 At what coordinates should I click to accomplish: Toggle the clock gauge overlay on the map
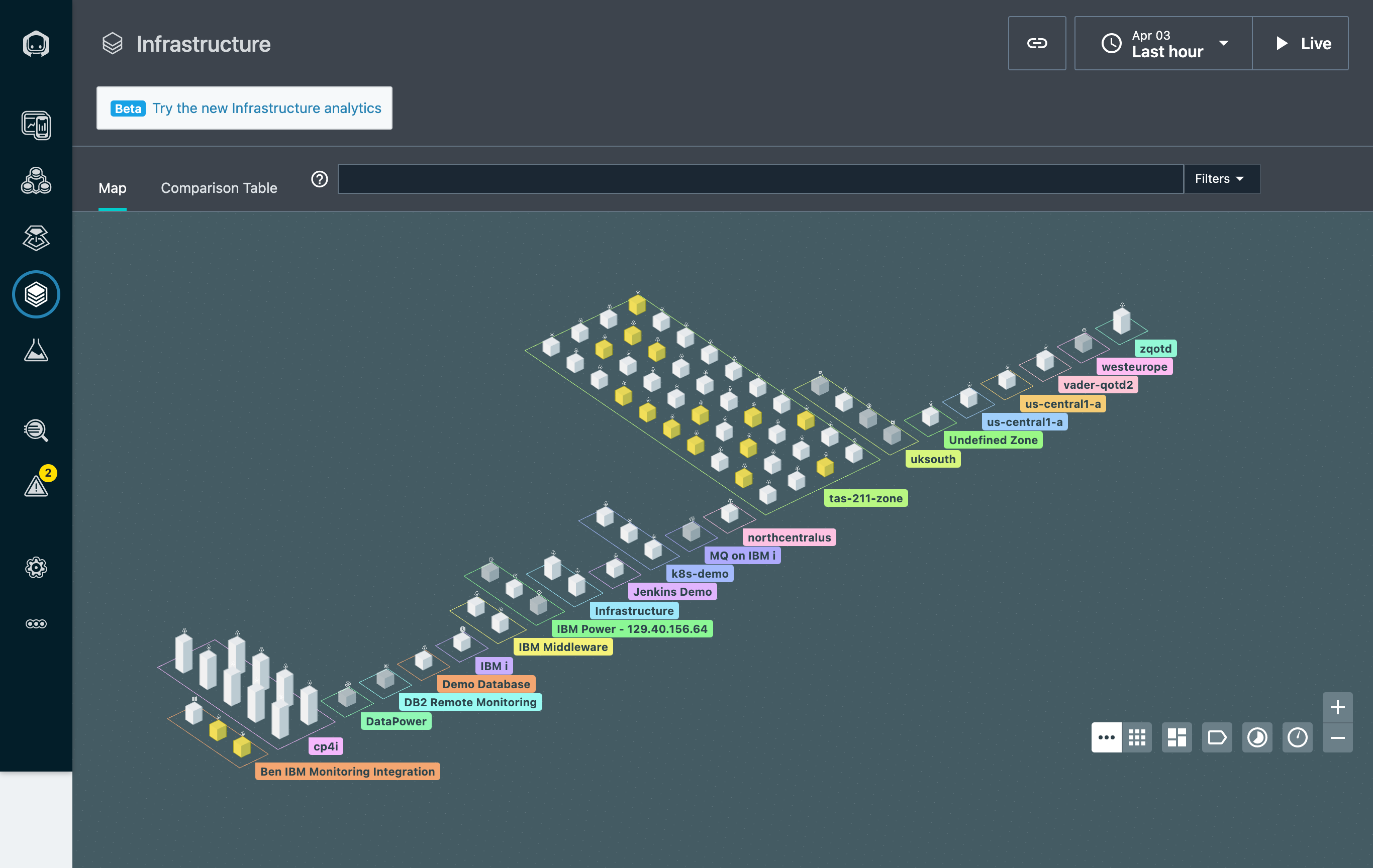(x=1298, y=737)
